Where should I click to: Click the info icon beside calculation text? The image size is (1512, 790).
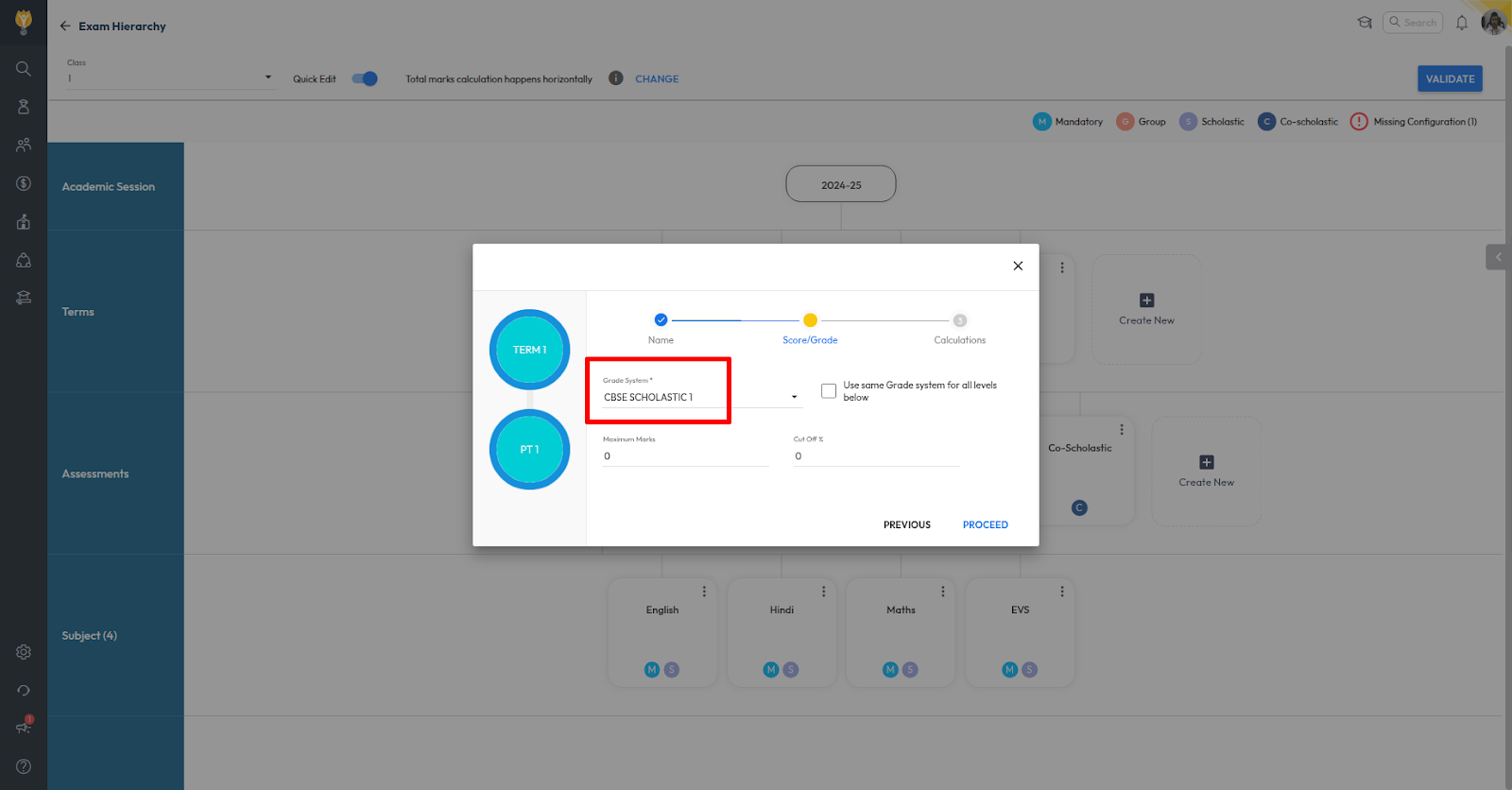click(x=615, y=78)
